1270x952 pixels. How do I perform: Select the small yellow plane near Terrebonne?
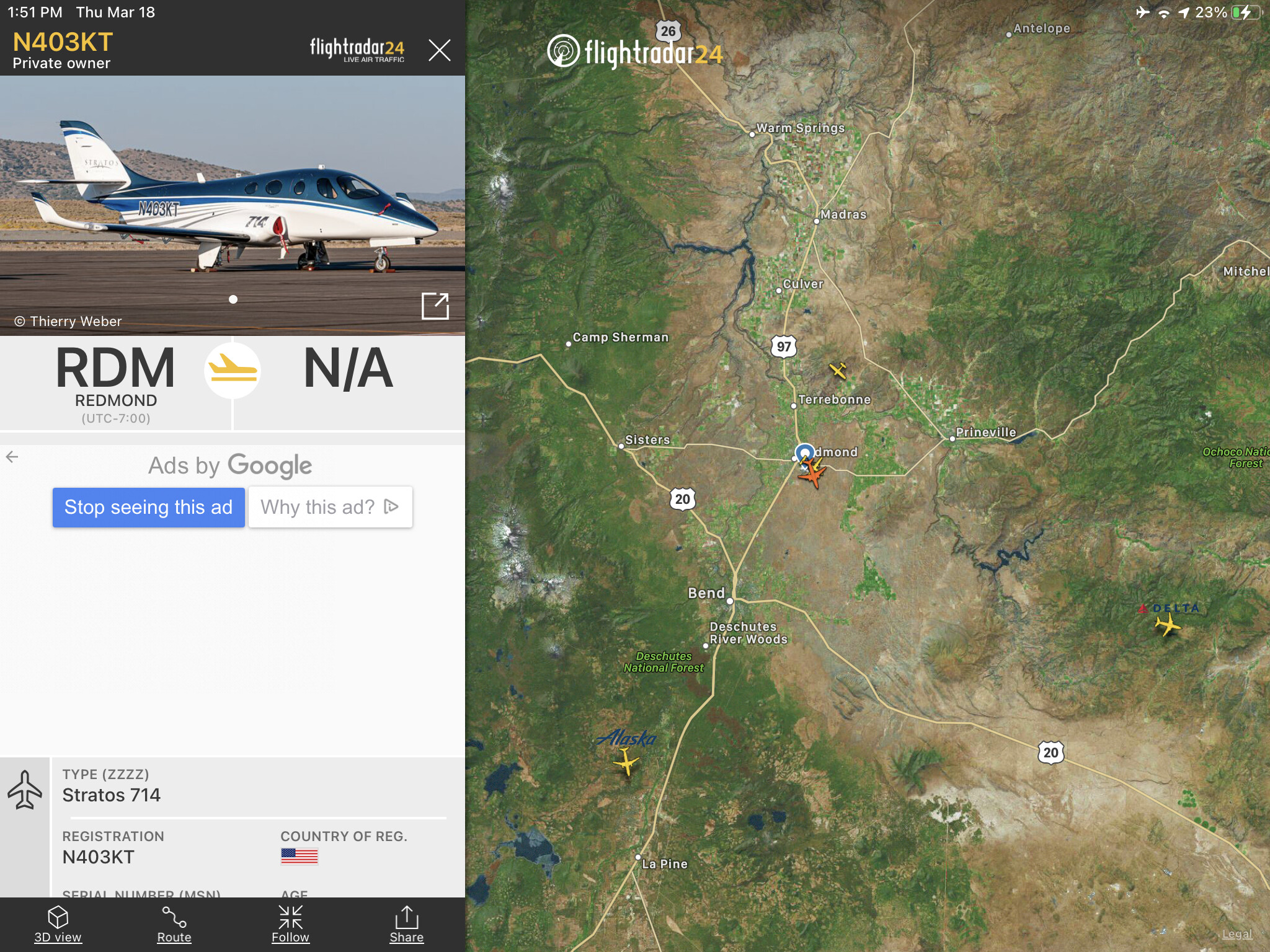click(x=838, y=371)
